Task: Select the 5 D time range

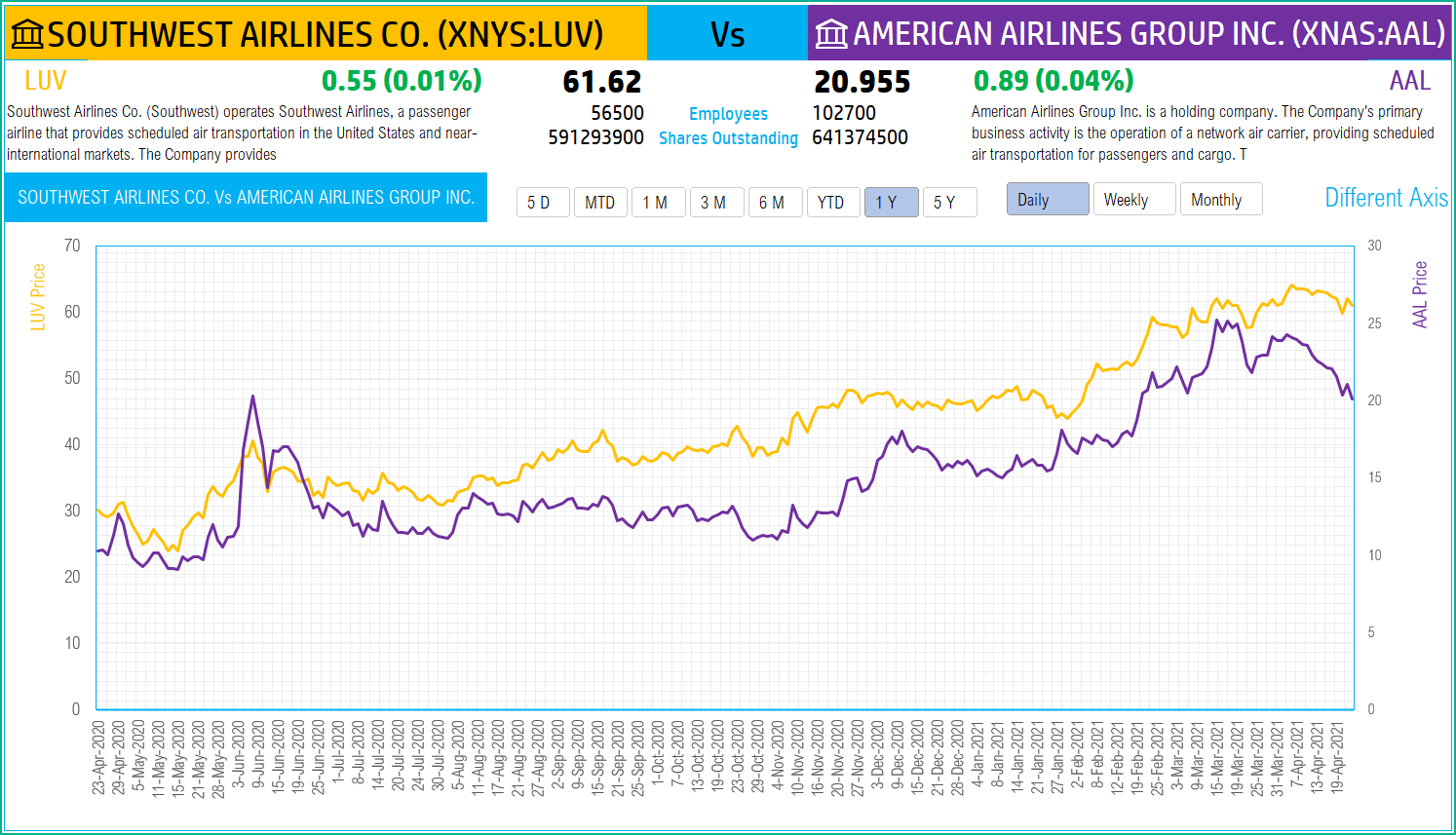Action: pyautogui.click(x=543, y=202)
